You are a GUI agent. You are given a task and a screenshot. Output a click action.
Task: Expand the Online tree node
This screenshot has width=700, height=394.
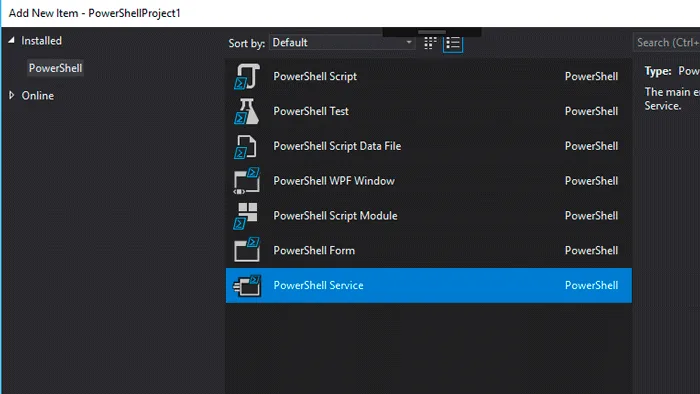[x=12, y=95]
